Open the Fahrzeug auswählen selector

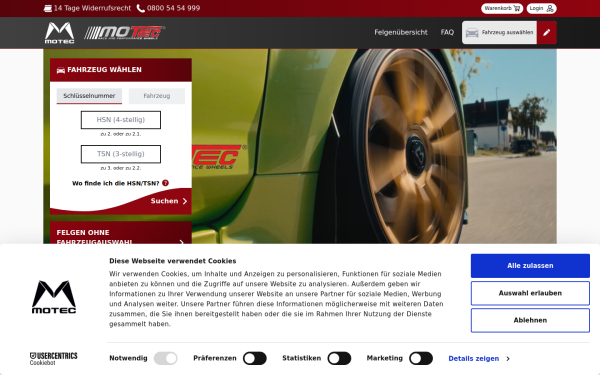(499, 33)
